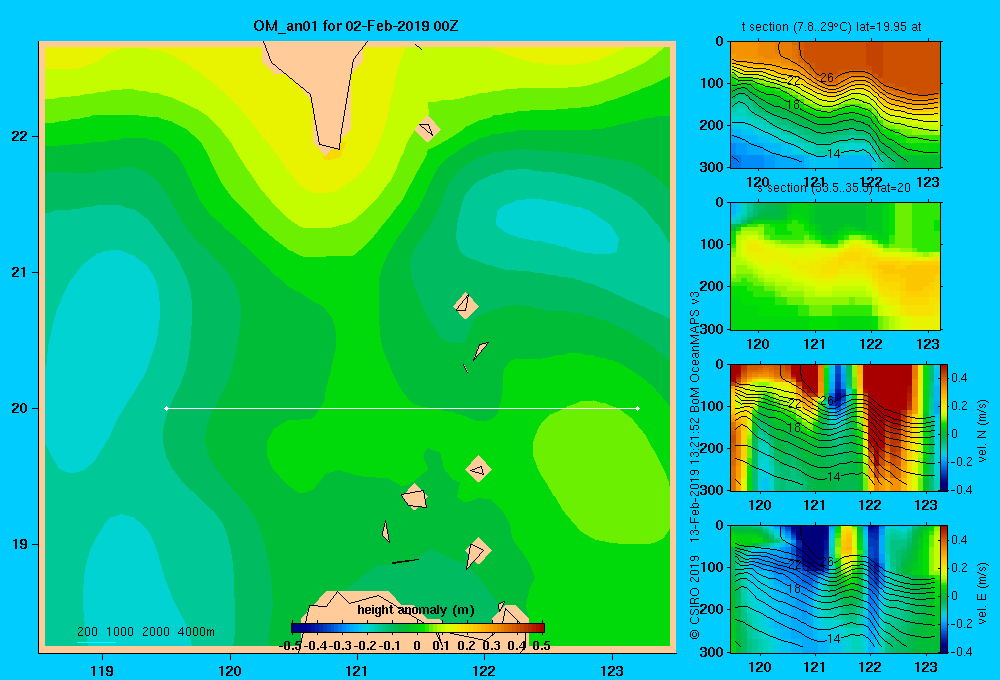
Task: Click the latitude 22 axis label on main map
Action: 20,136
